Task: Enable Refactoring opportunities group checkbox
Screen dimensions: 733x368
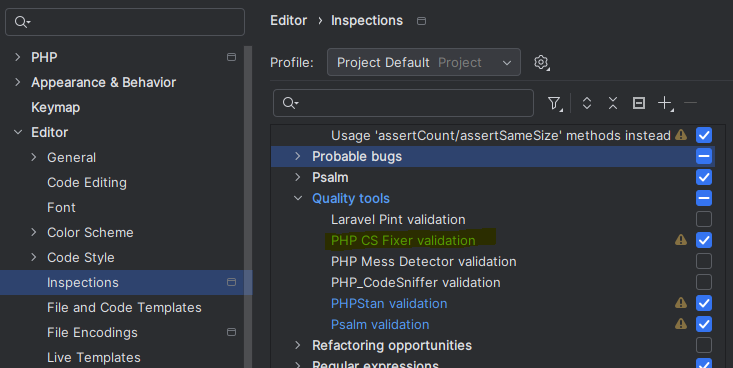Action: (x=704, y=345)
